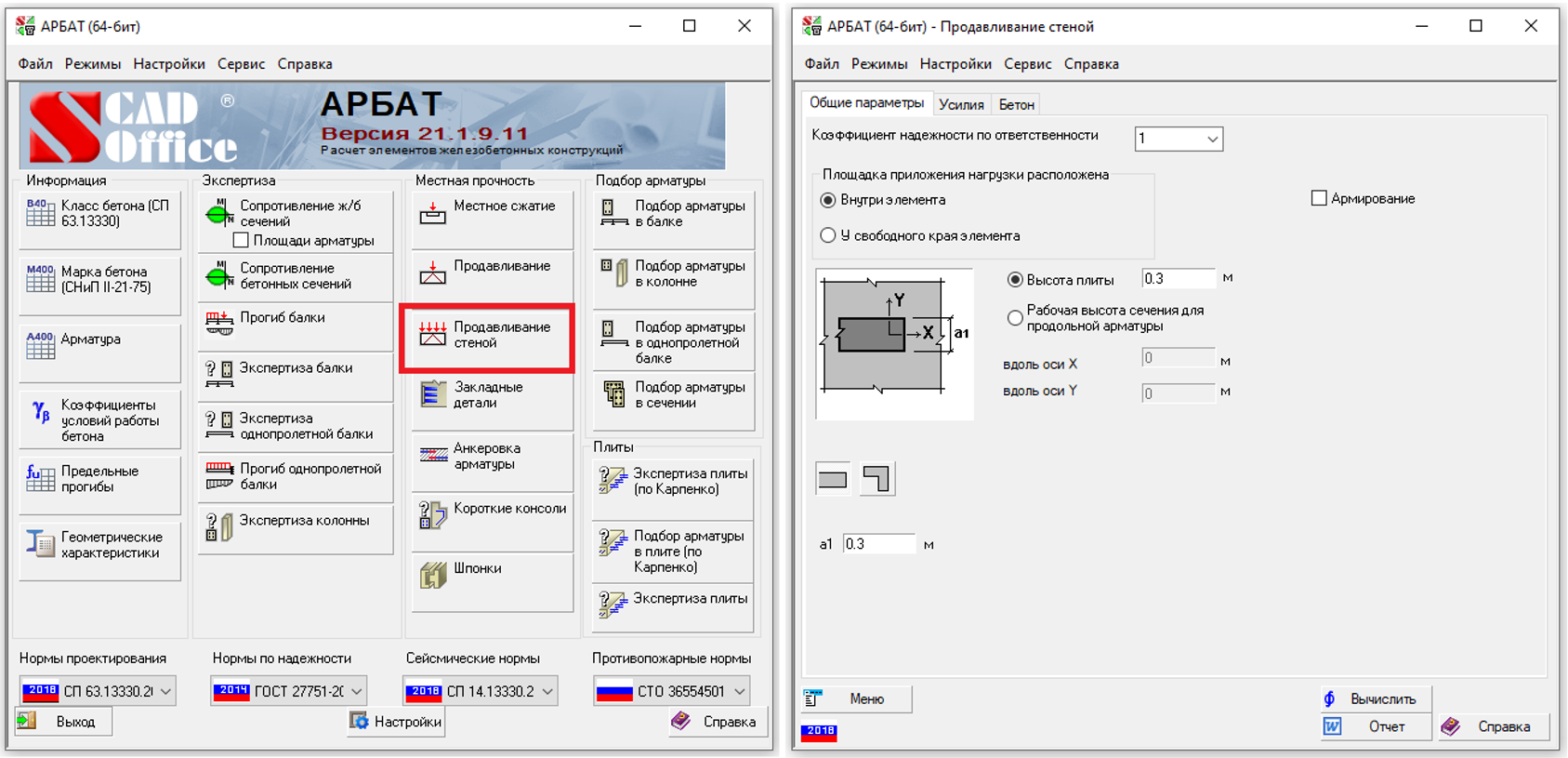Screen dimensions: 1568x758
Task: Open the Прогиб балки icon
Action: [219, 323]
